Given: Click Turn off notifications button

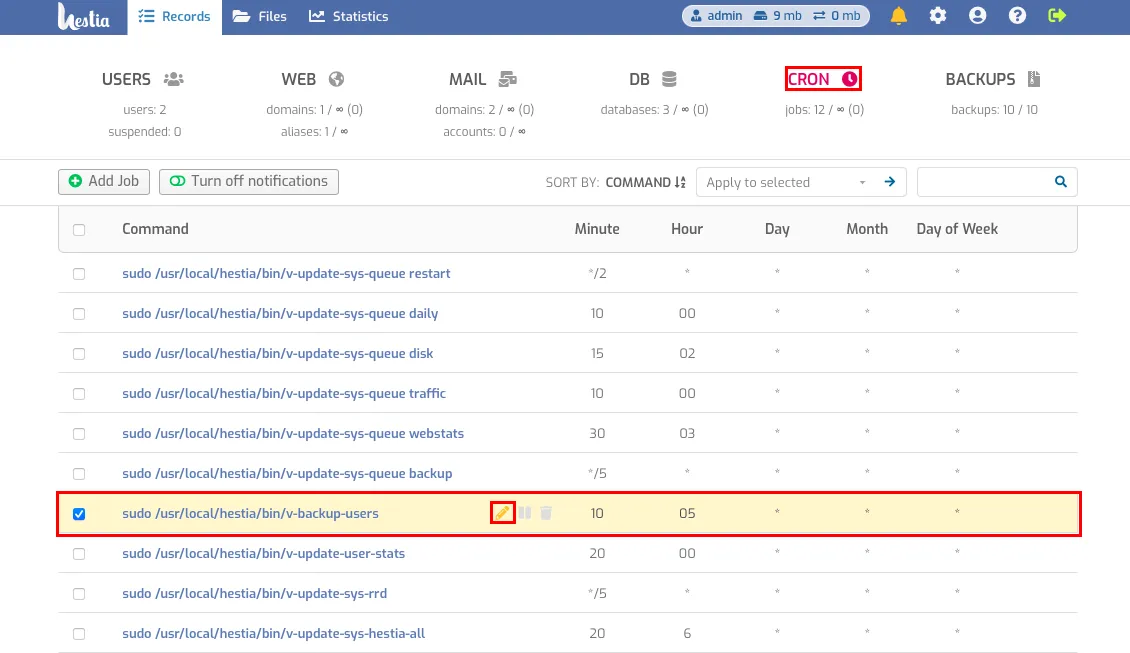Looking at the screenshot, I should [249, 182].
